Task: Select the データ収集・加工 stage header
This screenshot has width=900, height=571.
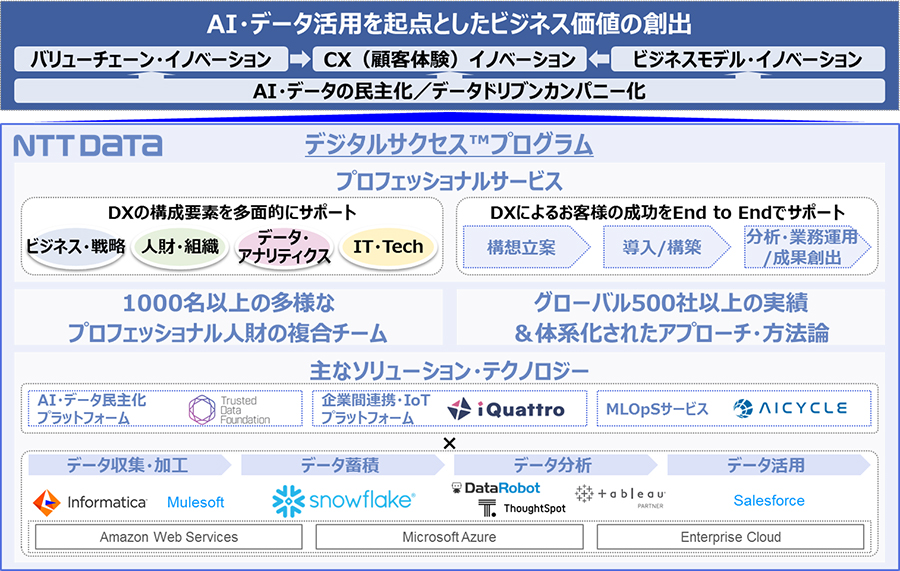Action: coord(130,465)
